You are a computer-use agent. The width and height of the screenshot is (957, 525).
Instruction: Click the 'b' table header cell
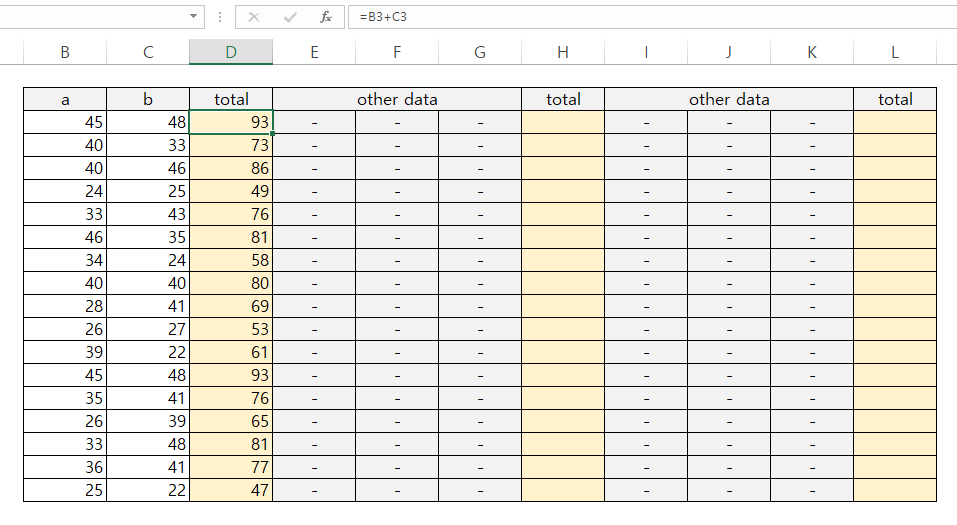pos(148,100)
